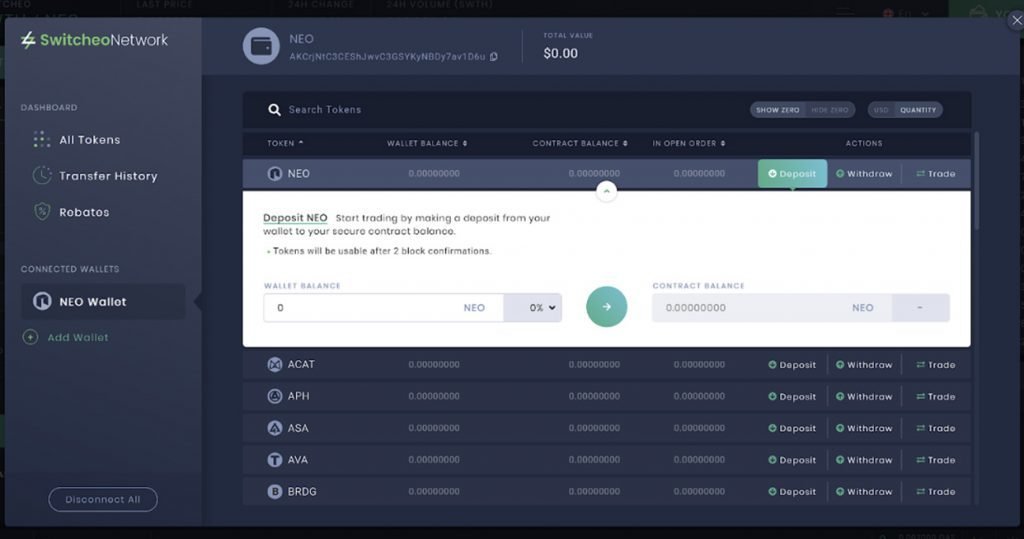Viewport: 1024px width, 539px height.
Task: Click the Rebates shield icon
Action: (42, 212)
